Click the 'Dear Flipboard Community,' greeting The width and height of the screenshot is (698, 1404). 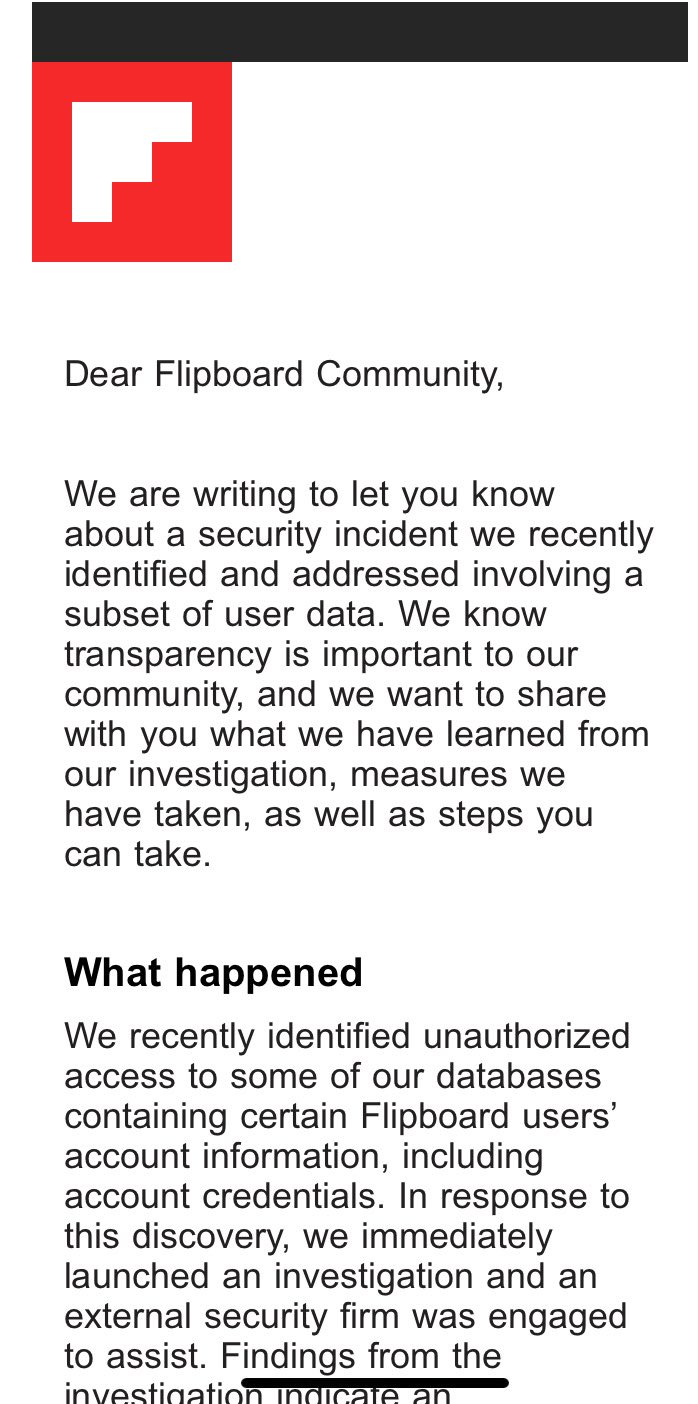point(284,374)
